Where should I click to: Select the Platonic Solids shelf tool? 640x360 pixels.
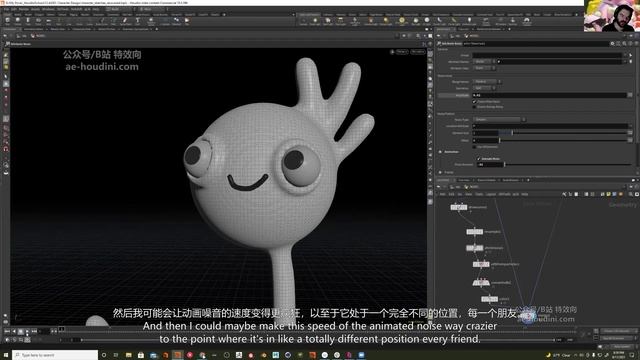pos(151,21)
